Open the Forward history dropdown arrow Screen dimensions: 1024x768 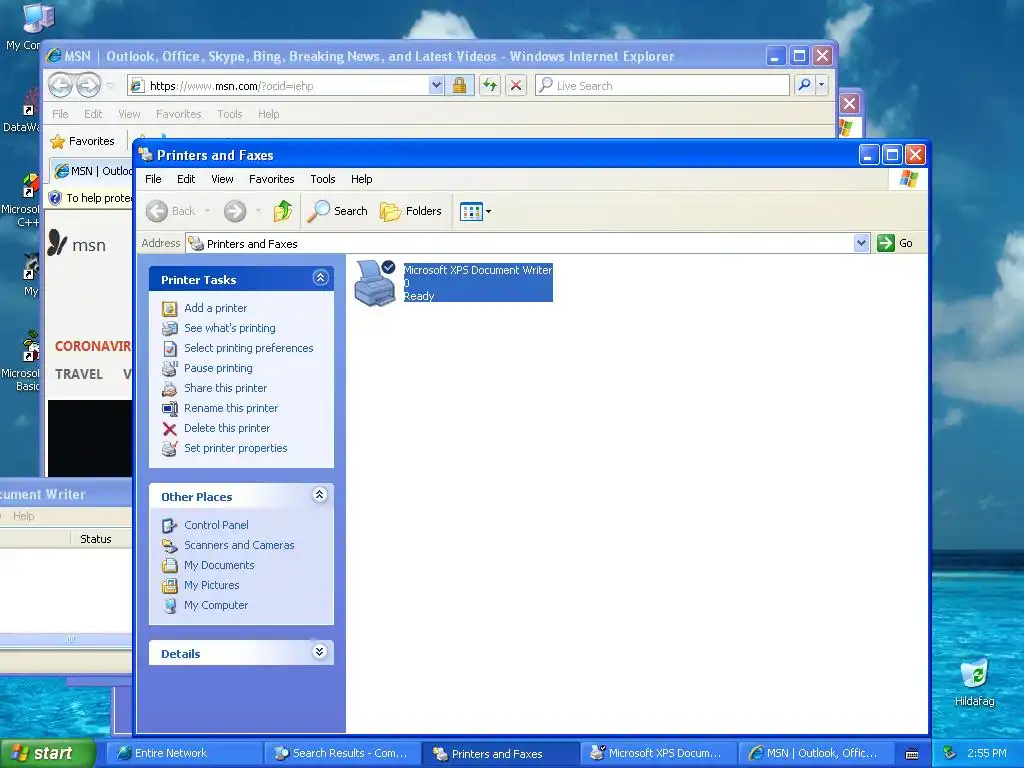[x=259, y=211]
